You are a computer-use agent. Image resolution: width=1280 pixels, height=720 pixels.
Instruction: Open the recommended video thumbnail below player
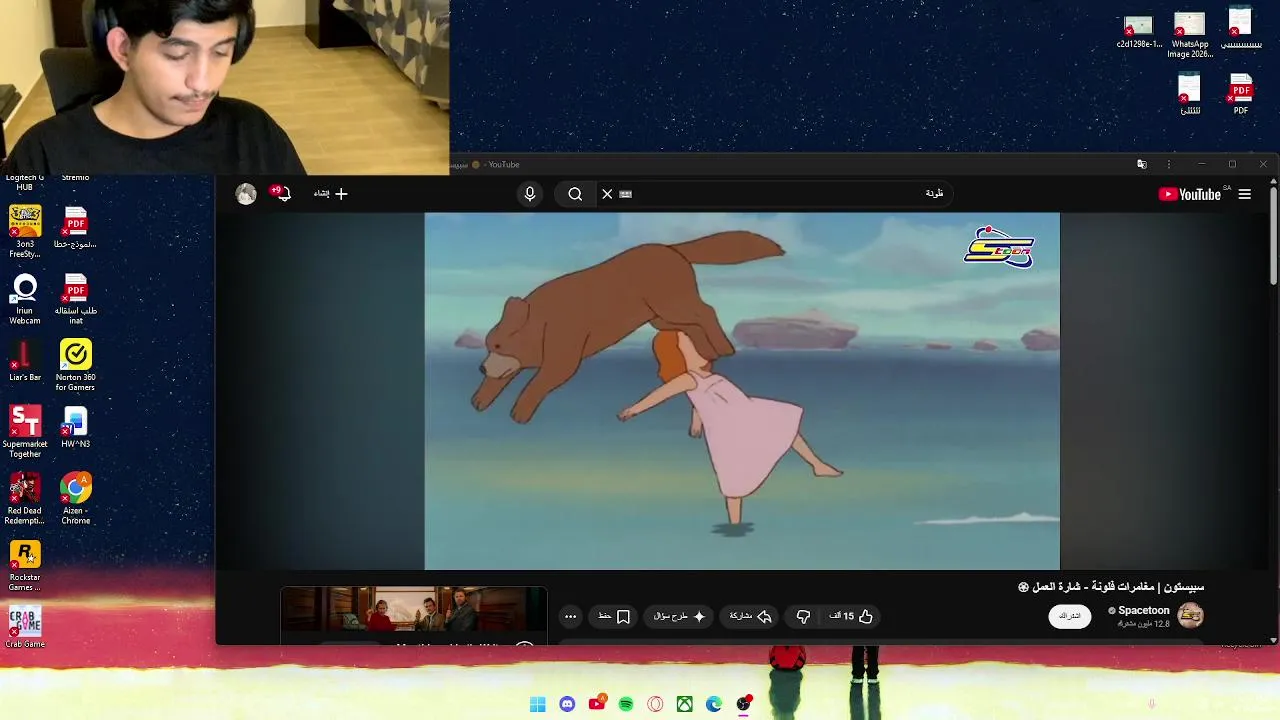click(414, 611)
